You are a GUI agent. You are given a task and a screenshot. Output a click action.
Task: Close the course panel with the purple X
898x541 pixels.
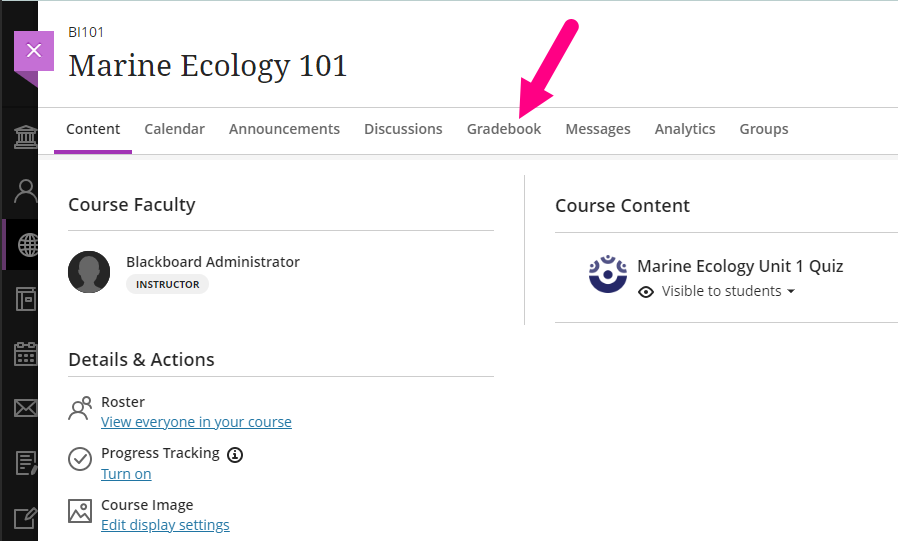click(34, 51)
